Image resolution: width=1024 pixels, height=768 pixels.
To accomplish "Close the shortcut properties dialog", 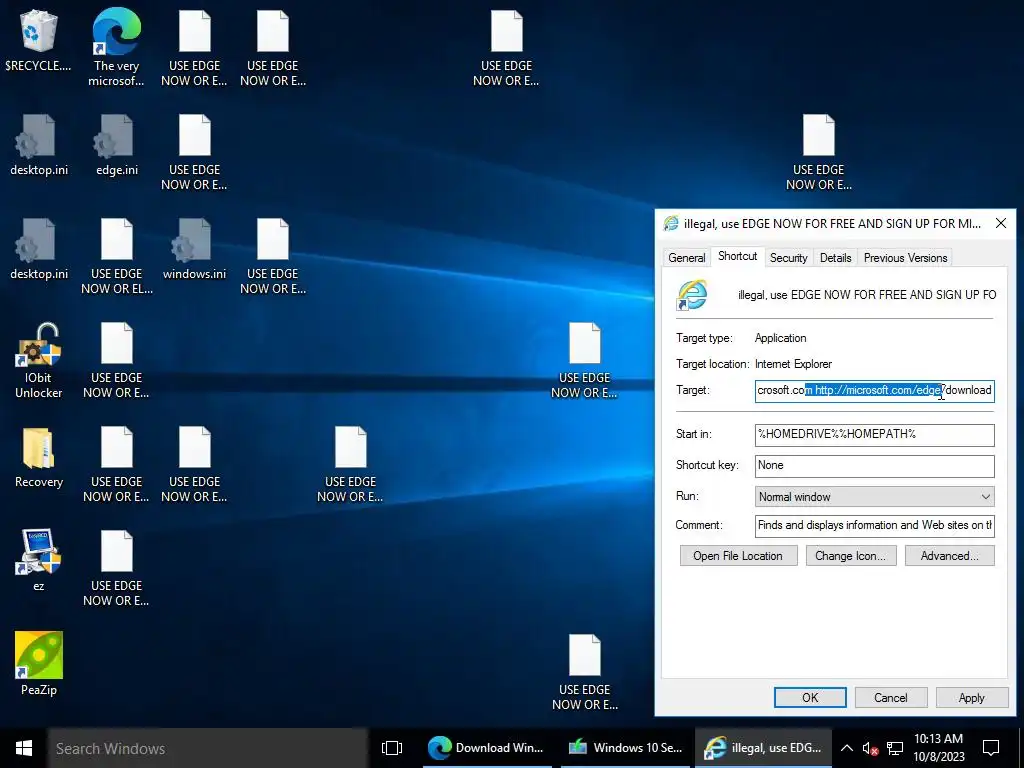I will click(1000, 223).
